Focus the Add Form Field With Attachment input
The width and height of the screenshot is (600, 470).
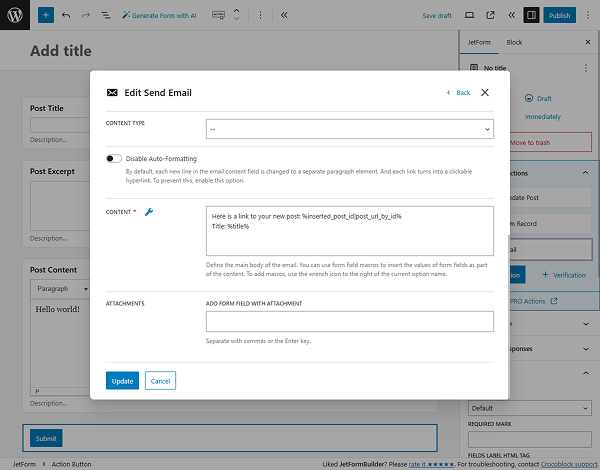tap(350, 321)
